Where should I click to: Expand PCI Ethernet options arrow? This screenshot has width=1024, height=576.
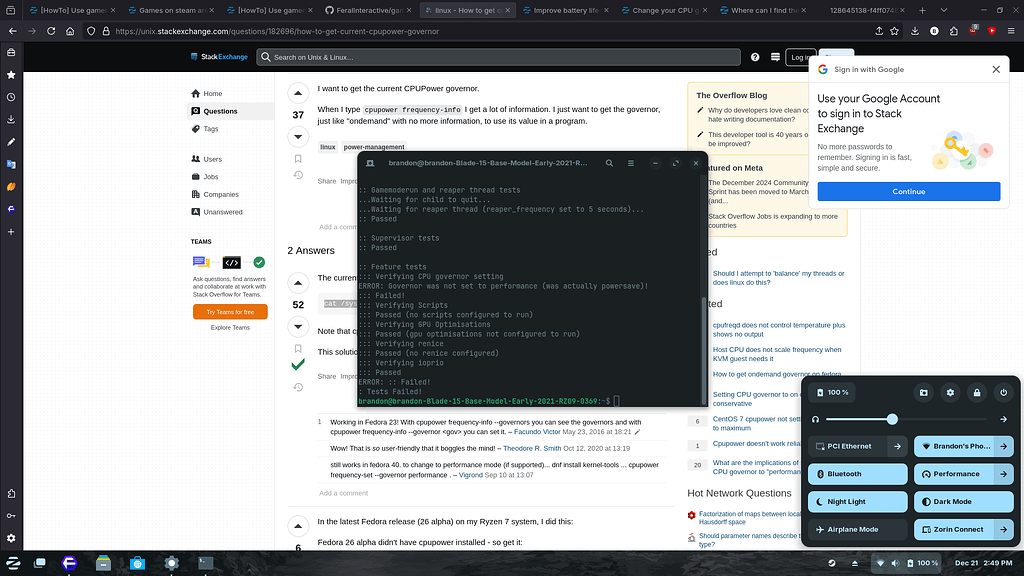coord(897,447)
